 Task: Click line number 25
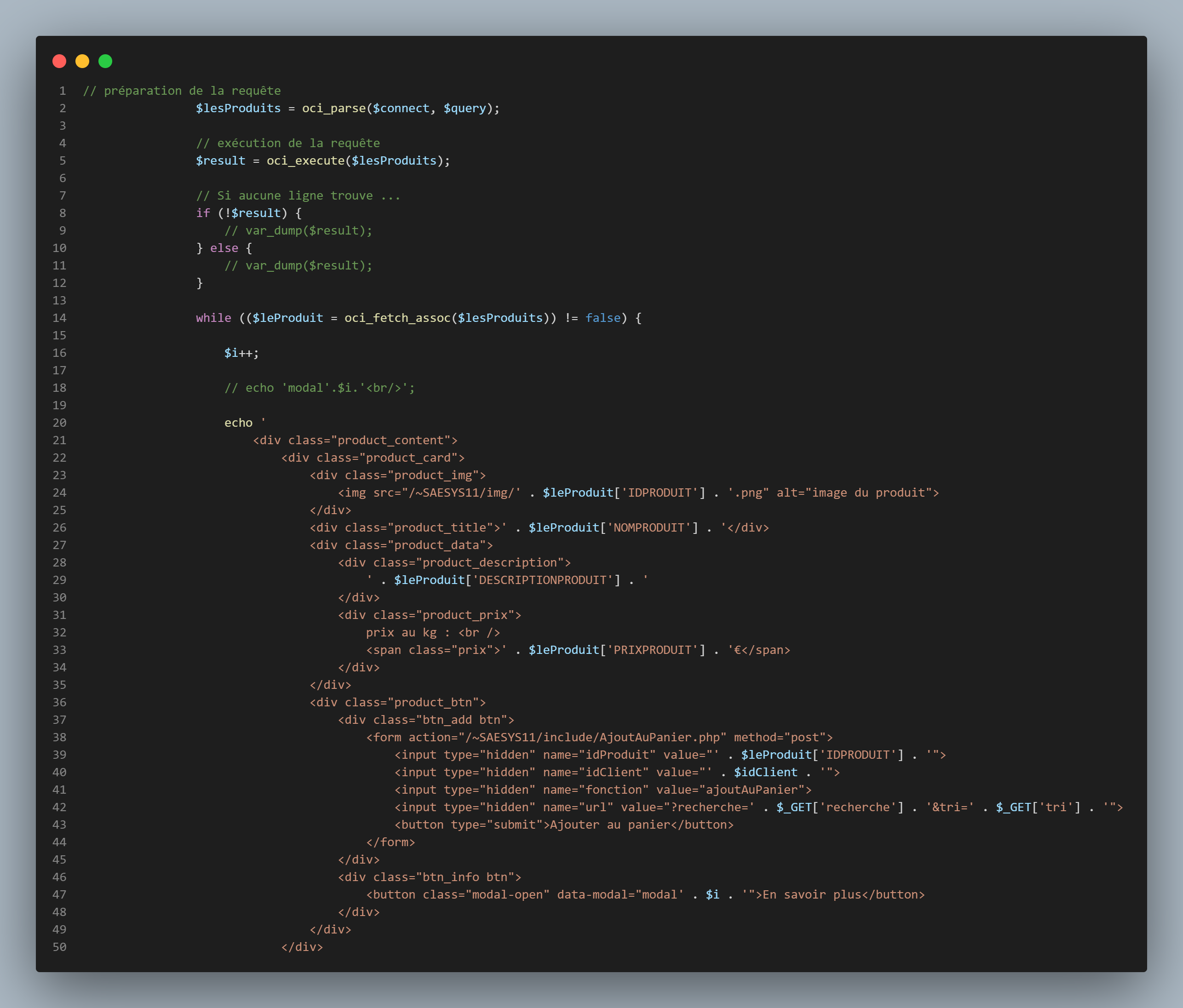[x=59, y=510]
